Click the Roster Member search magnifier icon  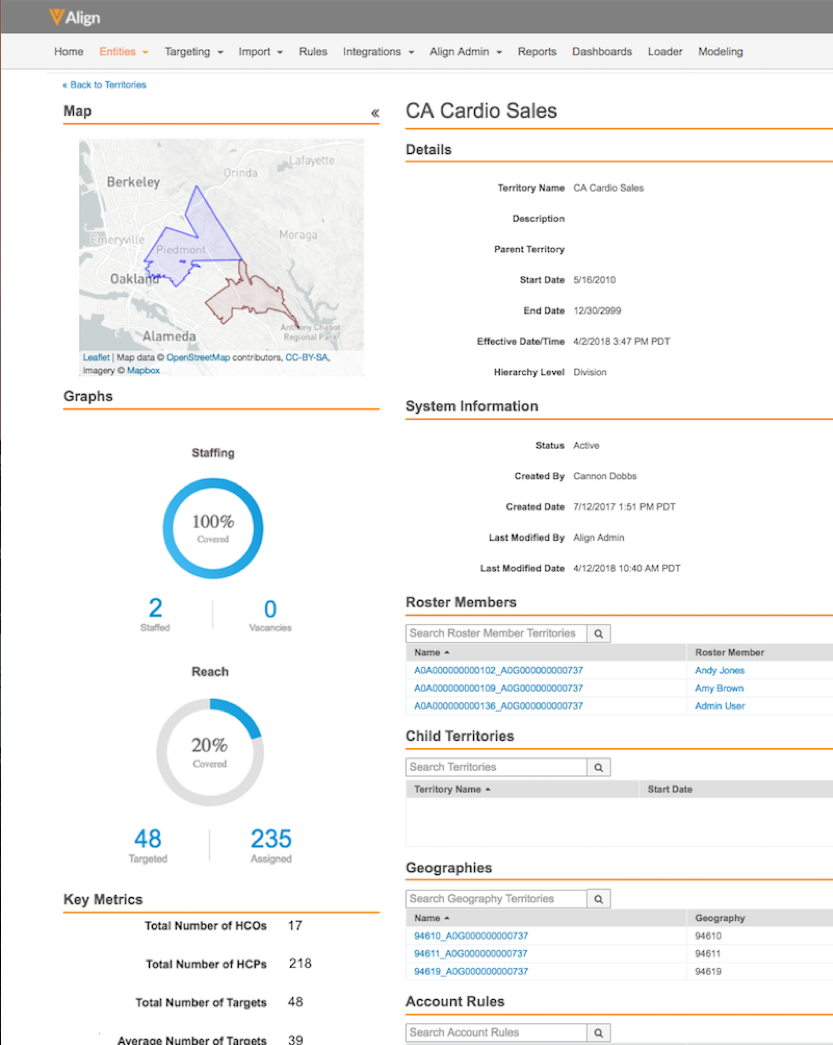(x=598, y=634)
